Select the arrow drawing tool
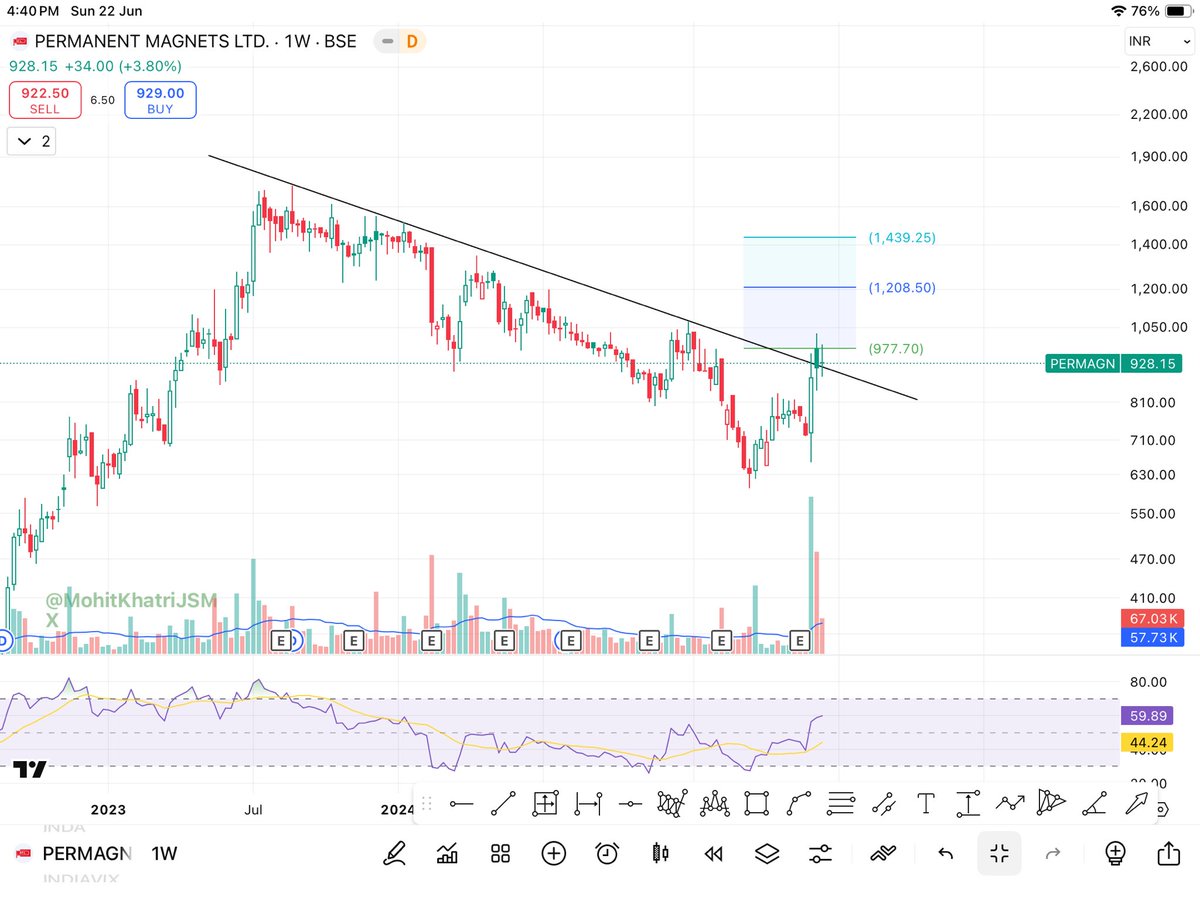The height and width of the screenshot is (900, 1200). 1137,803
